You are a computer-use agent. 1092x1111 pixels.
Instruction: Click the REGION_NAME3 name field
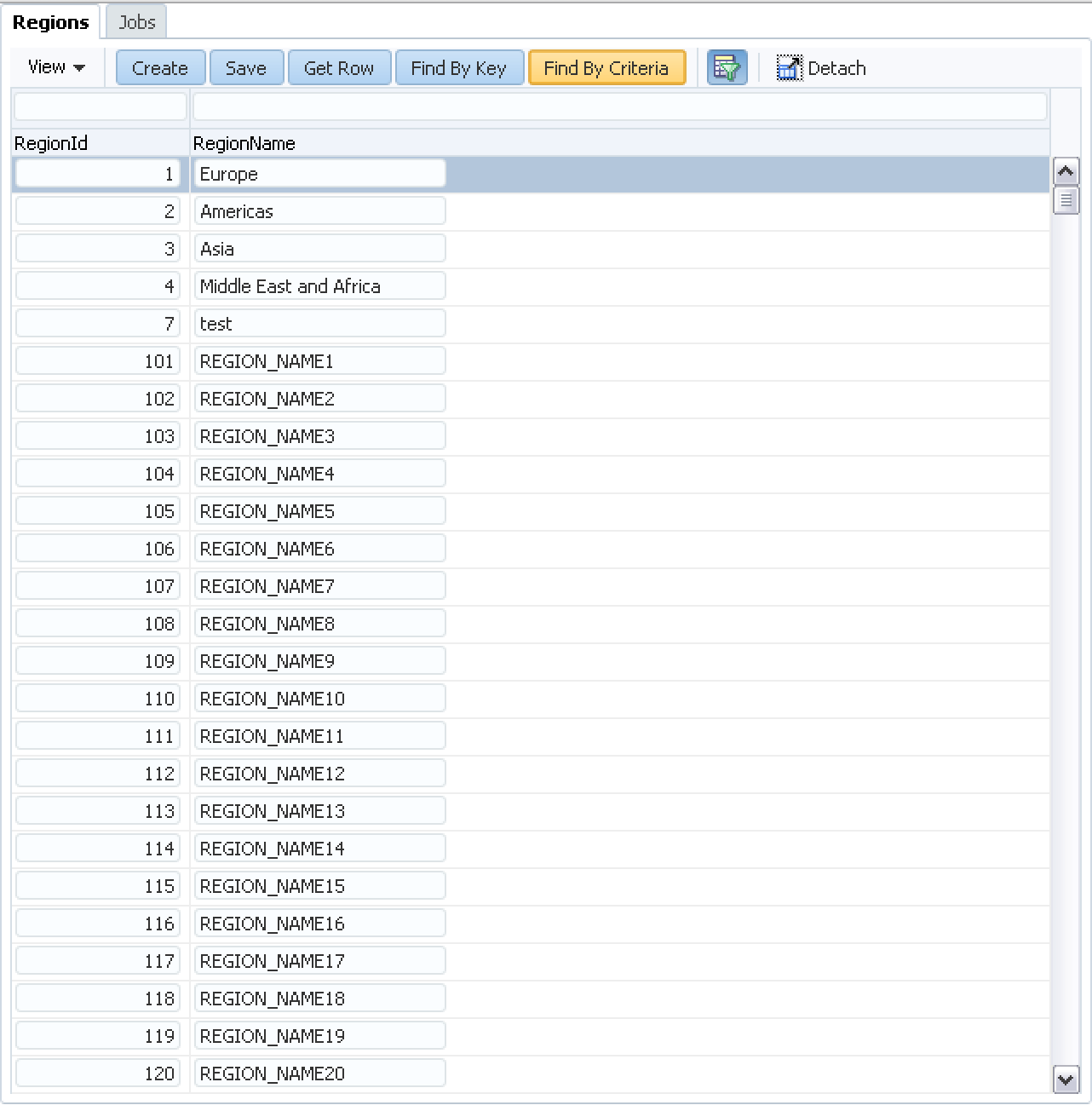coord(319,436)
